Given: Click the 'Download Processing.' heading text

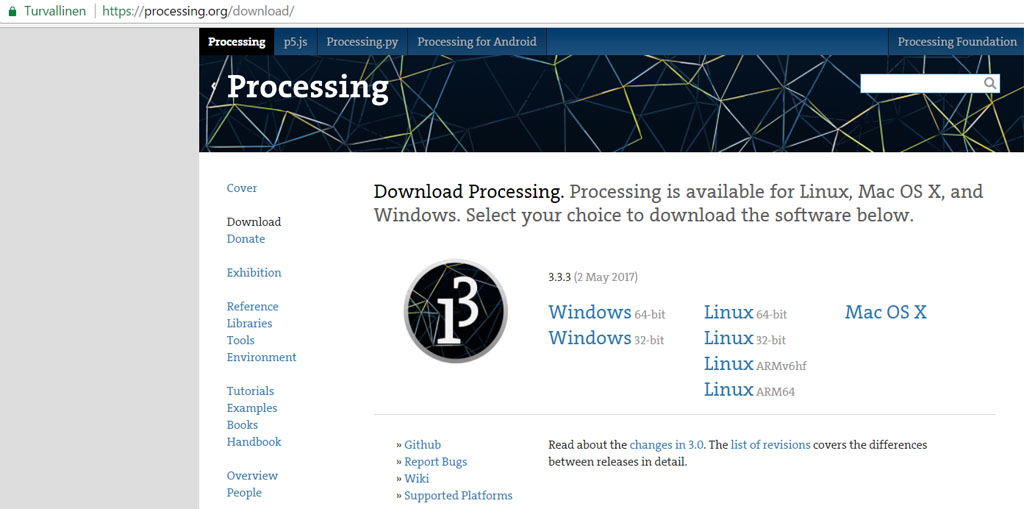Looking at the screenshot, I should 469,192.
